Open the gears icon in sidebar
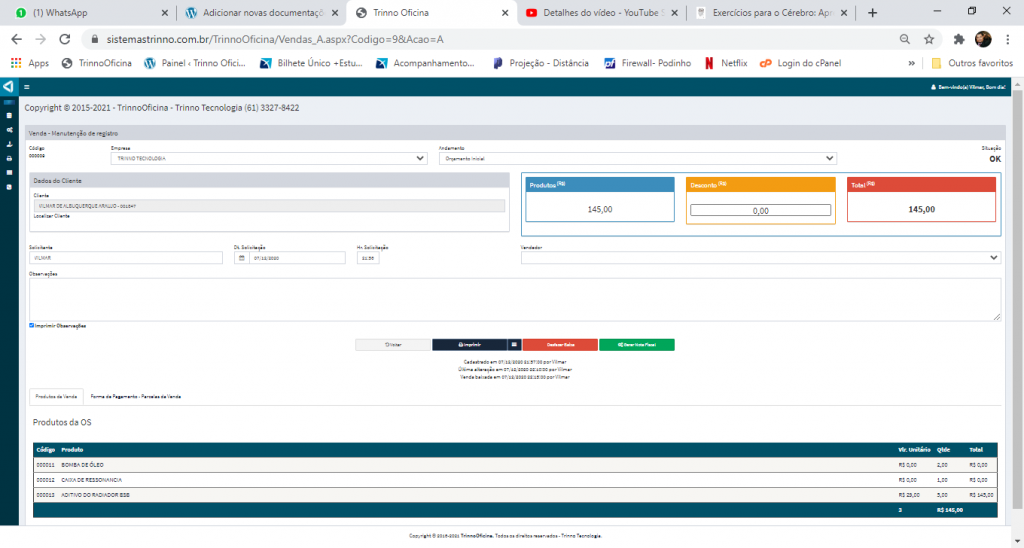This screenshot has width=1024, height=548. (8, 129)
